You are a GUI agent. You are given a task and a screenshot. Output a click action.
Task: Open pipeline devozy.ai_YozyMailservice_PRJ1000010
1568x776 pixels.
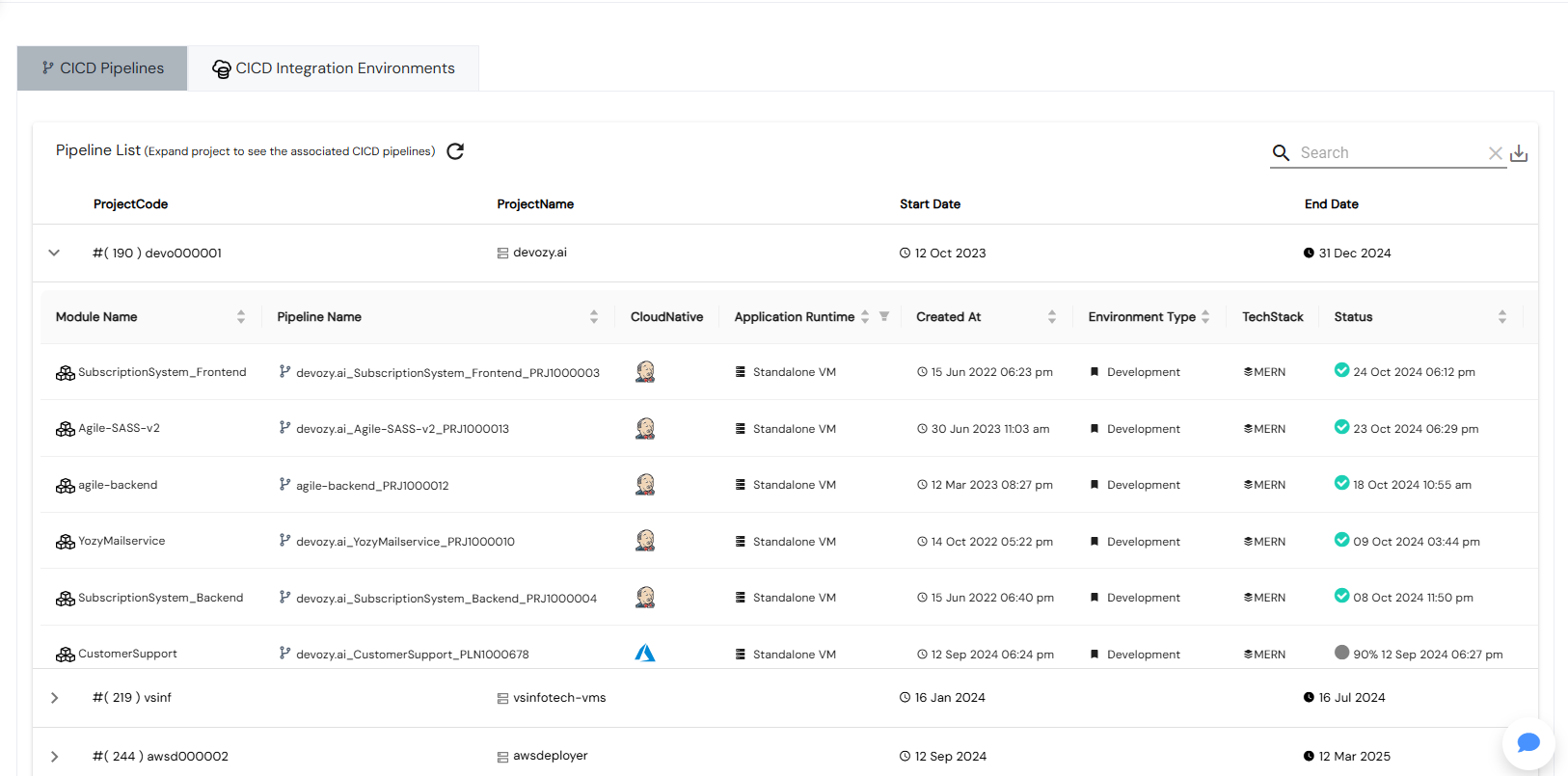pyautogui.click(x=405, y=542)
